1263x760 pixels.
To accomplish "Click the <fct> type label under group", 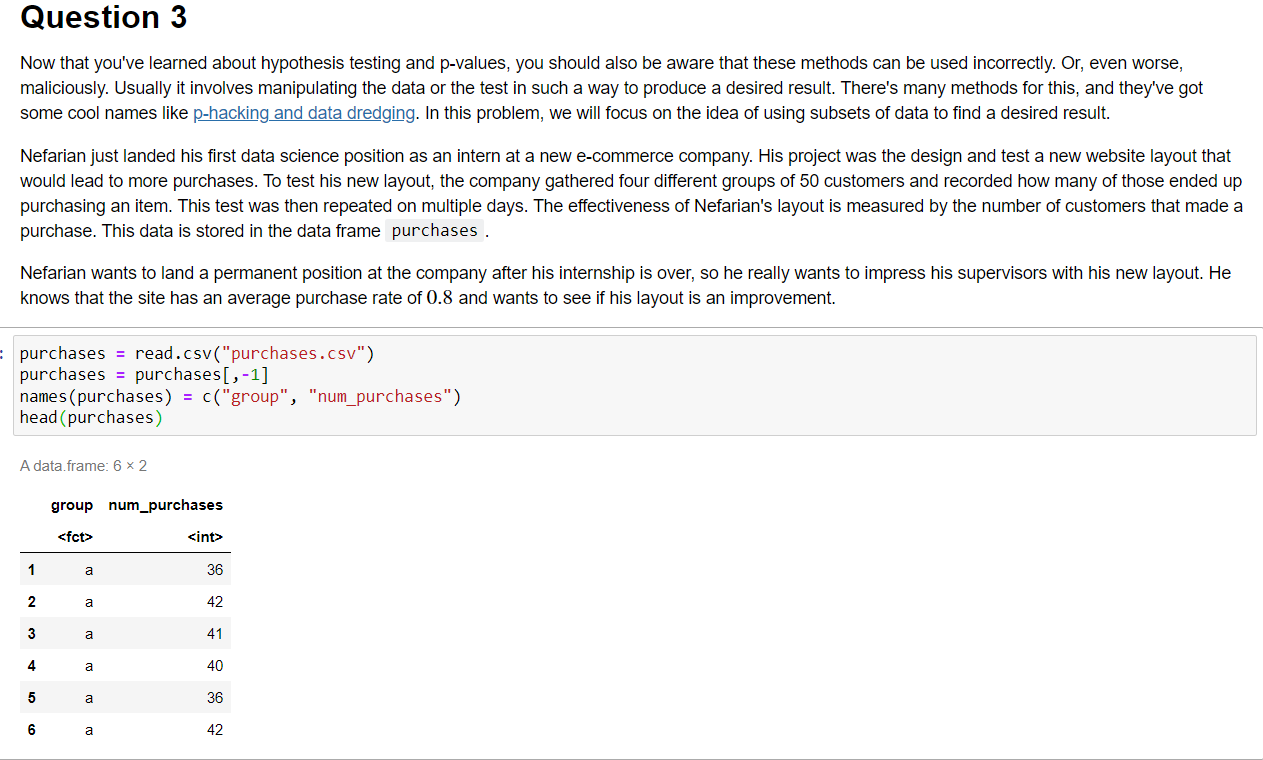I will (75, 537).
